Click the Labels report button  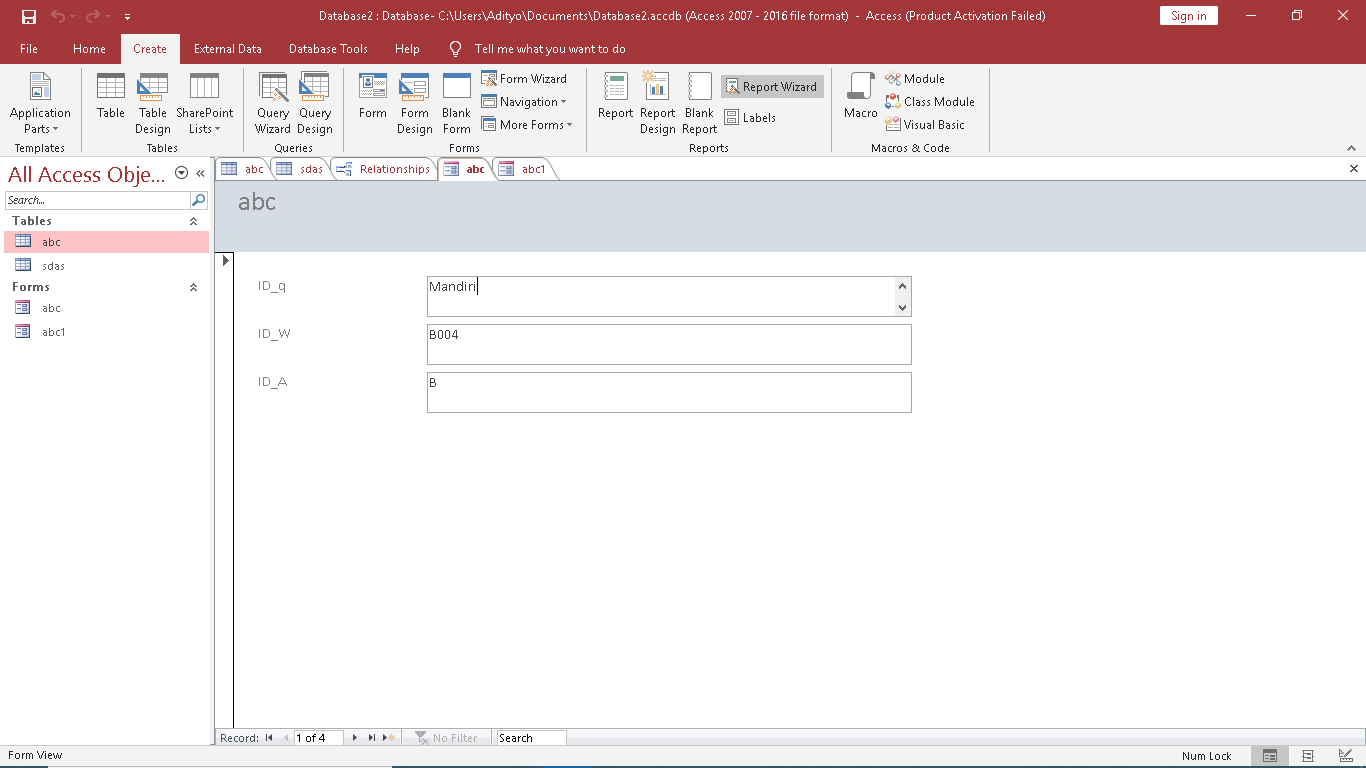750,118
